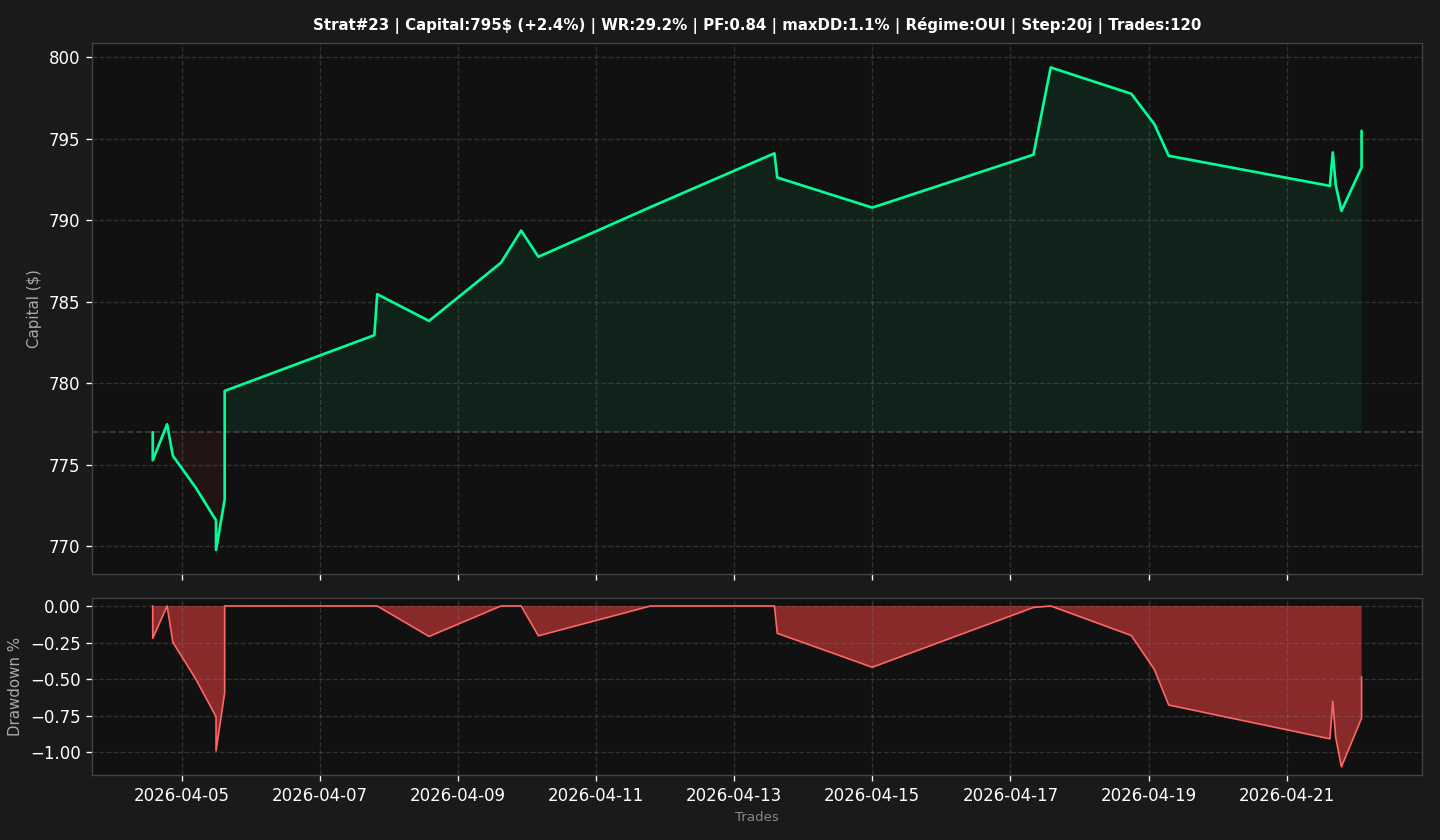This screenshot has height=840, width=1440.
Task: Click the Trades label under the x-axis
Action: (x=757, y=817)
